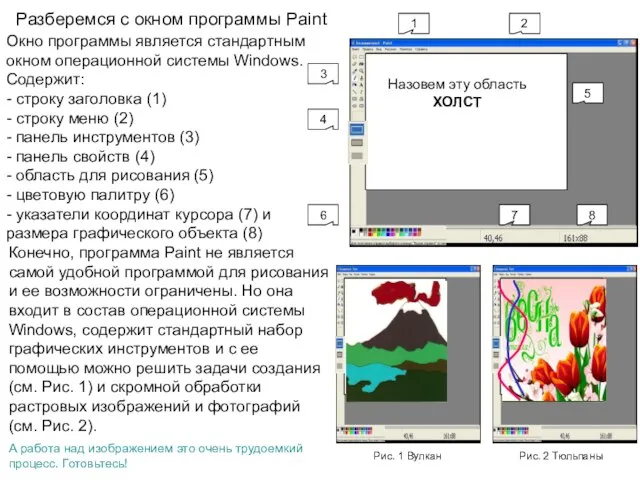640x480 pixels.
Task: Select the Brush tool
Action: (x=361, y=78)
